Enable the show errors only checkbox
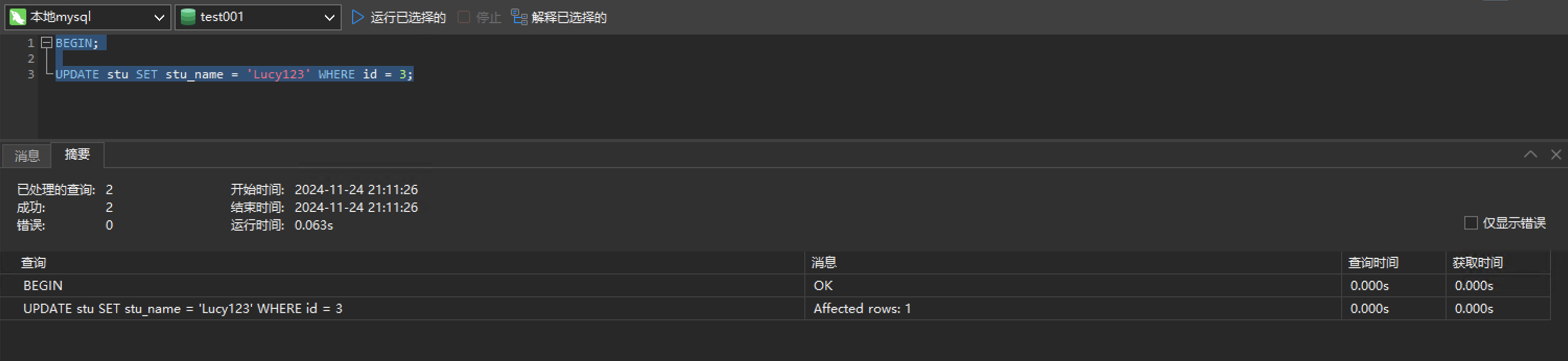The width and height of the screenshot is (1568, 361). tap(1471, 223)
